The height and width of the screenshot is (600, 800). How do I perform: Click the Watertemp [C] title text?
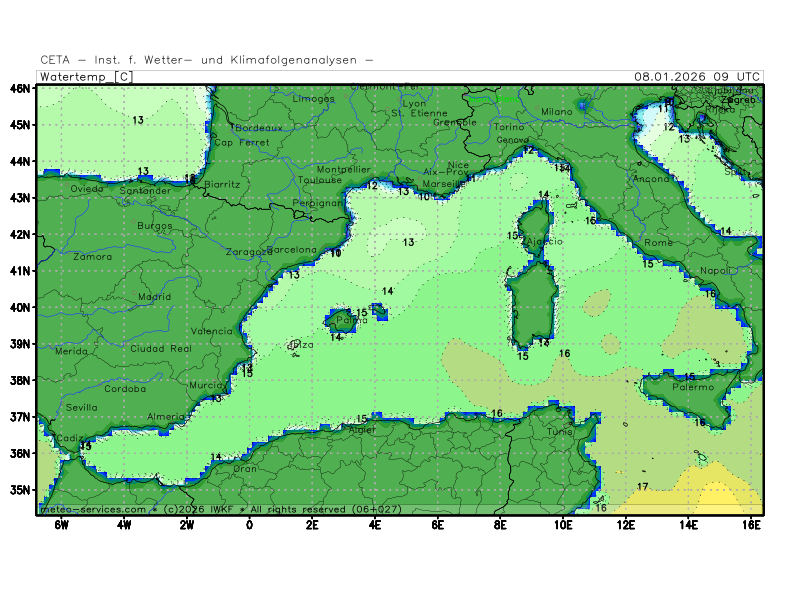[x=85, y=77]
